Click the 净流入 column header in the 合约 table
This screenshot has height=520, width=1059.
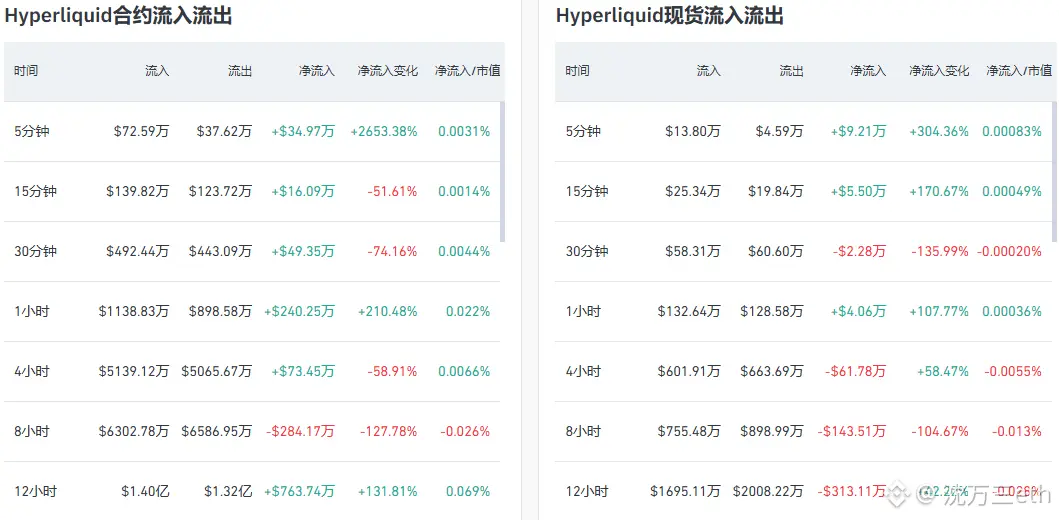(317, 71)
